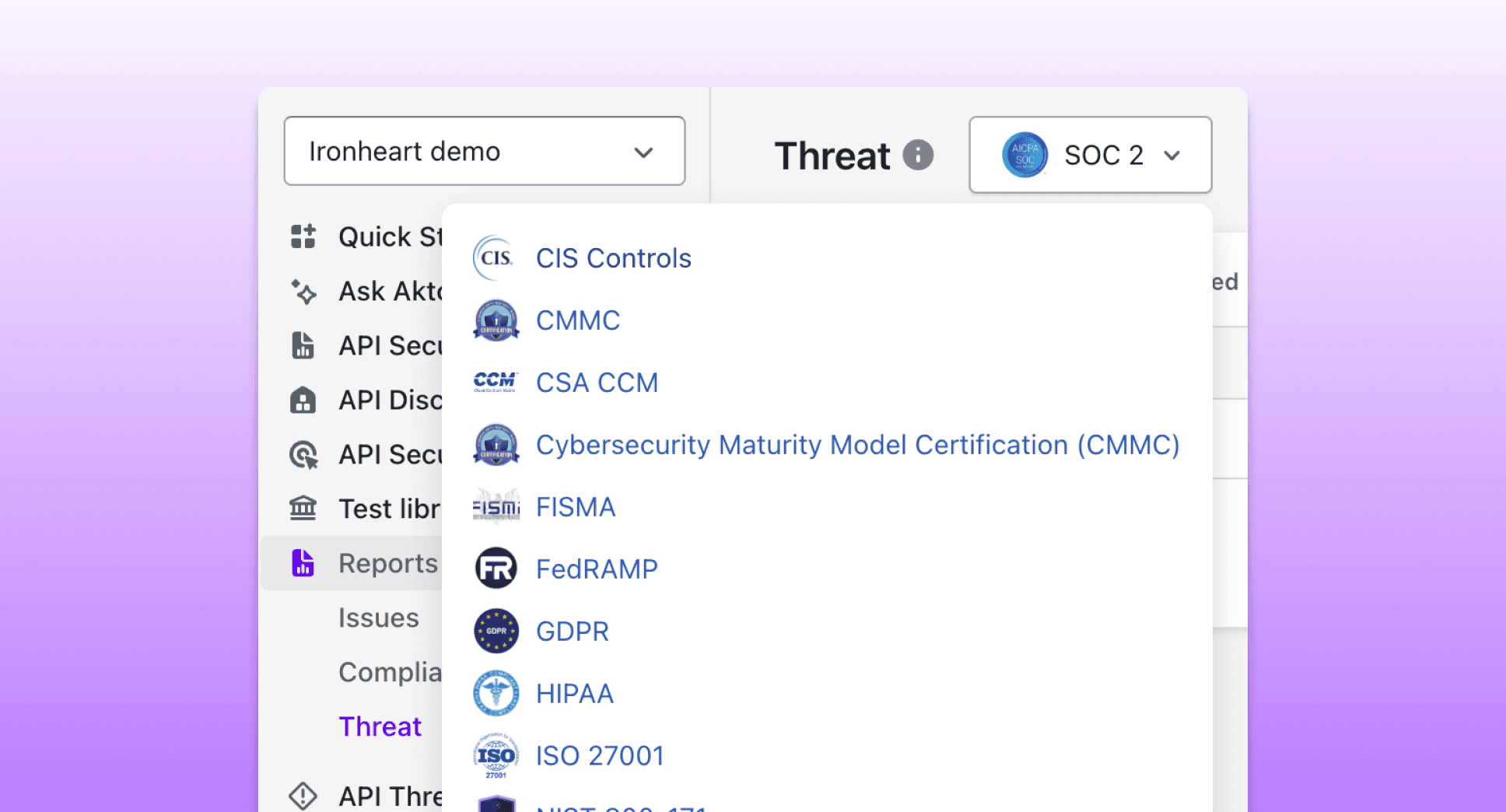Viewport: 1506px width, 812px height.
Task: Click the badge icon beside Cybersecurity Maturity Model
Action: (496, 445)
